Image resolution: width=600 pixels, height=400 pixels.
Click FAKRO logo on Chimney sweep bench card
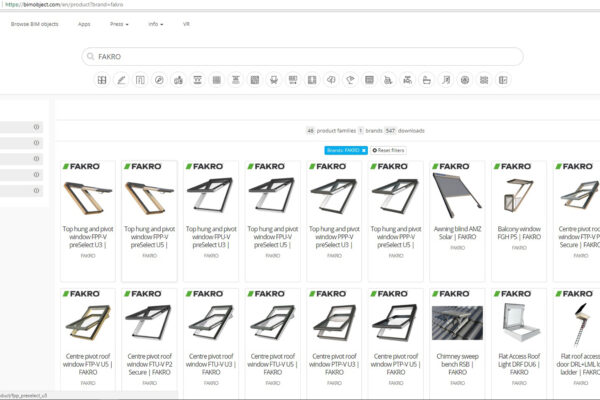click(x=451, y=294)
